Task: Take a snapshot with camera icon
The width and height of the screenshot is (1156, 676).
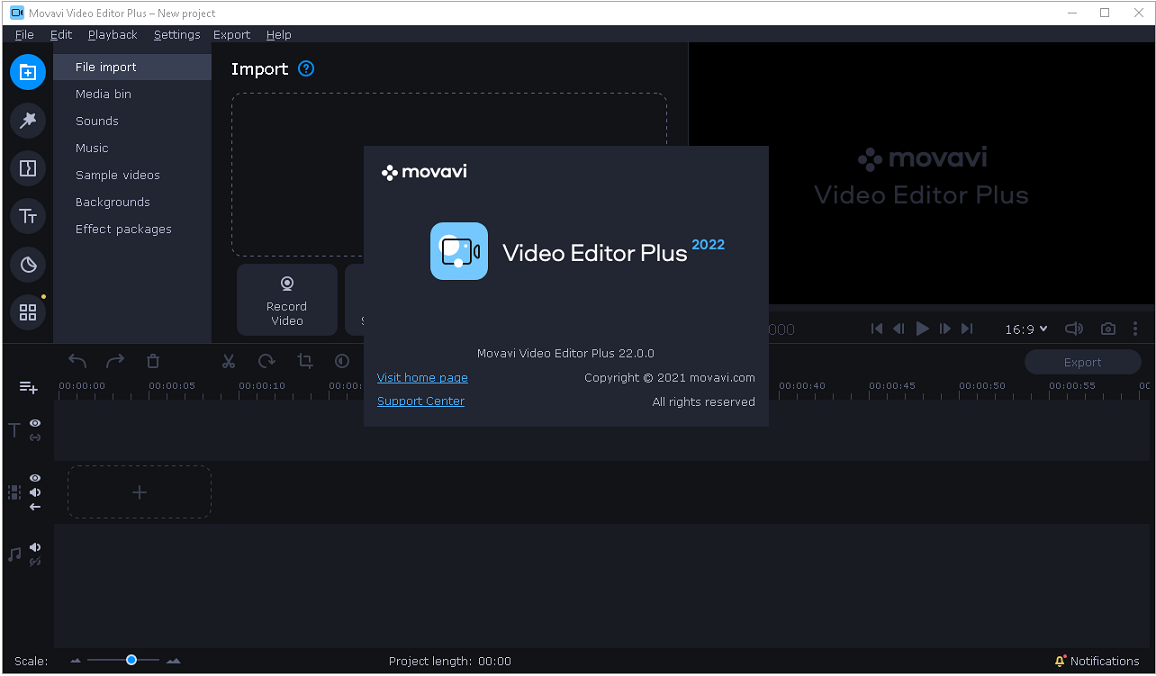Action: pyautogui.click(x=1108, y=329)
